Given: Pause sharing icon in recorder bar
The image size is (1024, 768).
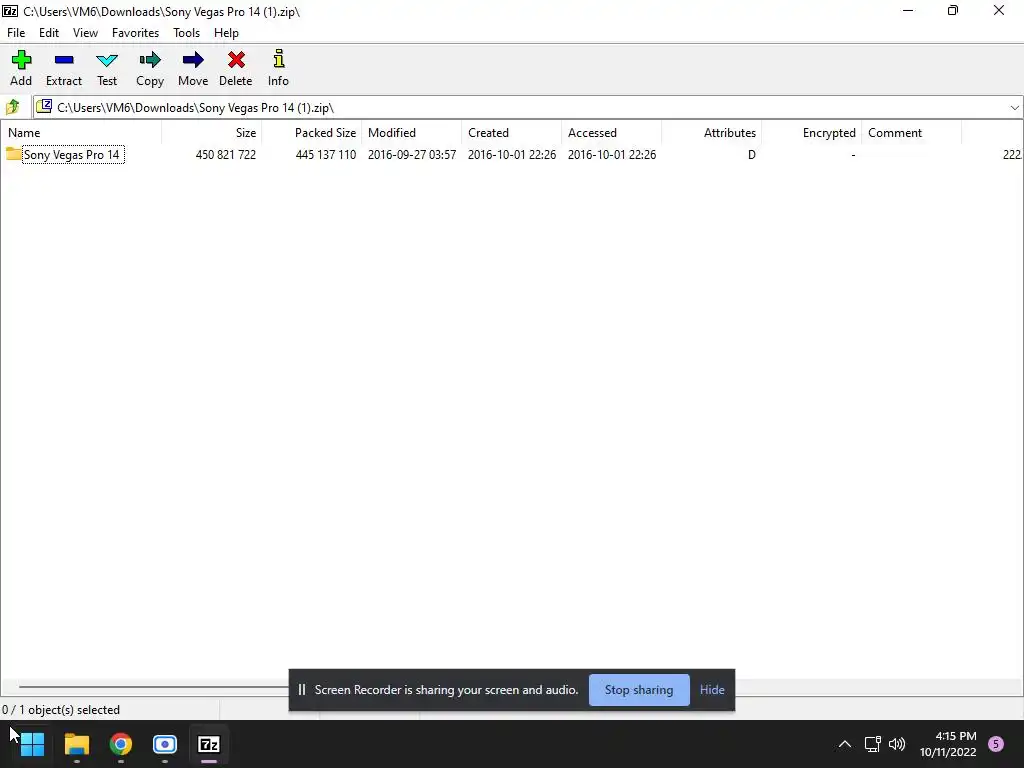Looking at the screenshot, I should pos(302,690).
